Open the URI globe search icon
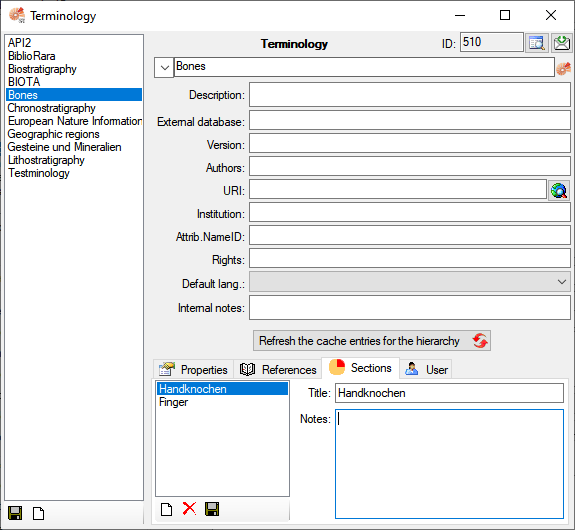The image size is (575, 530). (559, 190)
